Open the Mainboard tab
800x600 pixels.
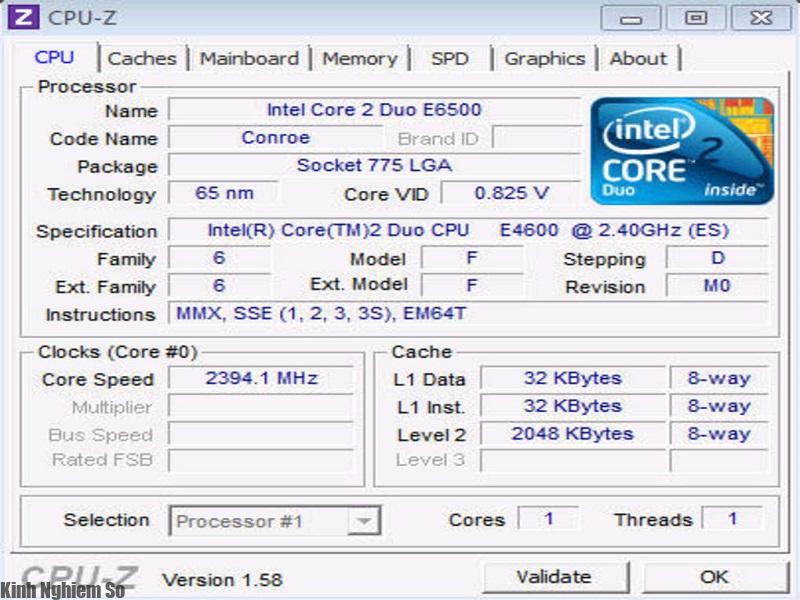pyautogui.click(x=249, y=59)
